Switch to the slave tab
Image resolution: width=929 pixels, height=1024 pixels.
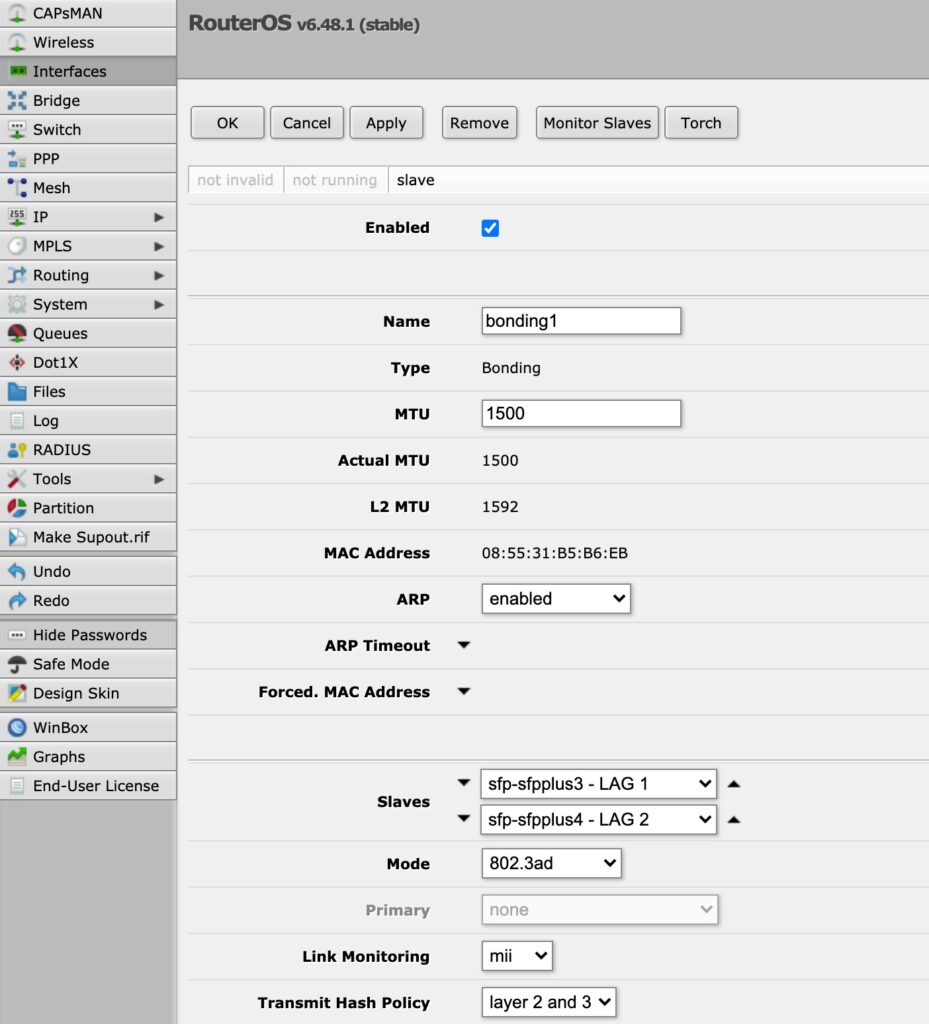(415, 180)
